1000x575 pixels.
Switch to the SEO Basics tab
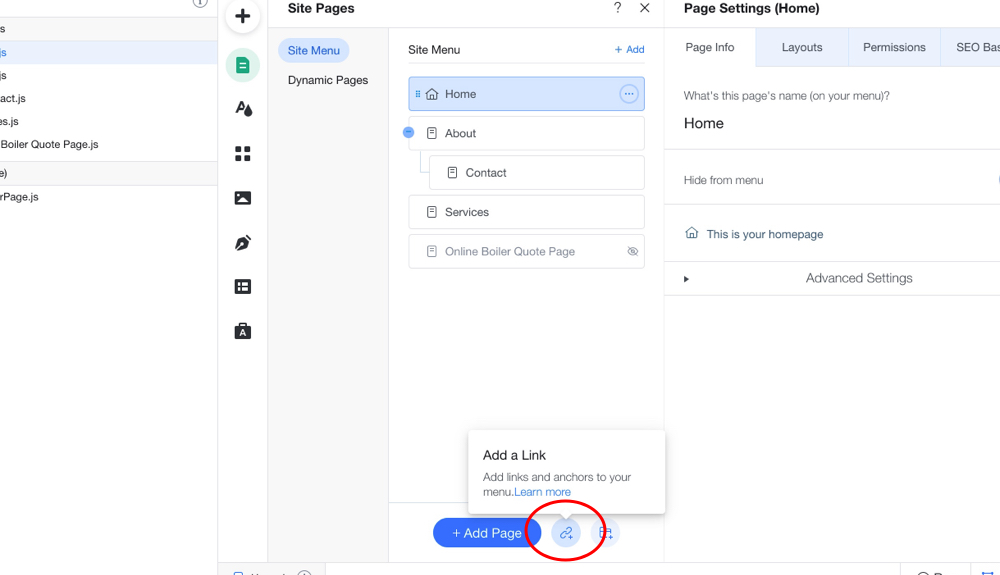[971, 47]
